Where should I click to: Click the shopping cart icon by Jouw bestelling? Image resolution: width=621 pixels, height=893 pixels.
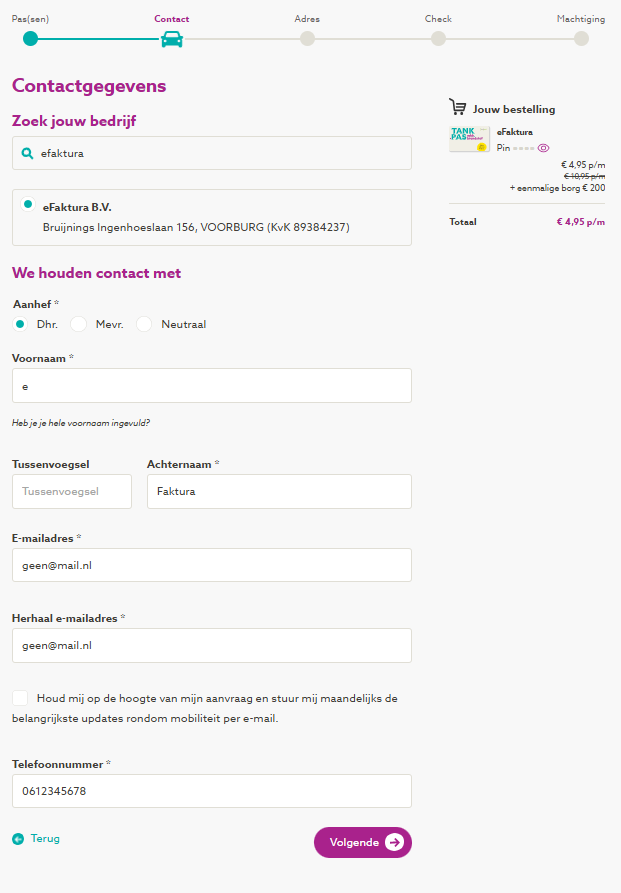point(458,108)
